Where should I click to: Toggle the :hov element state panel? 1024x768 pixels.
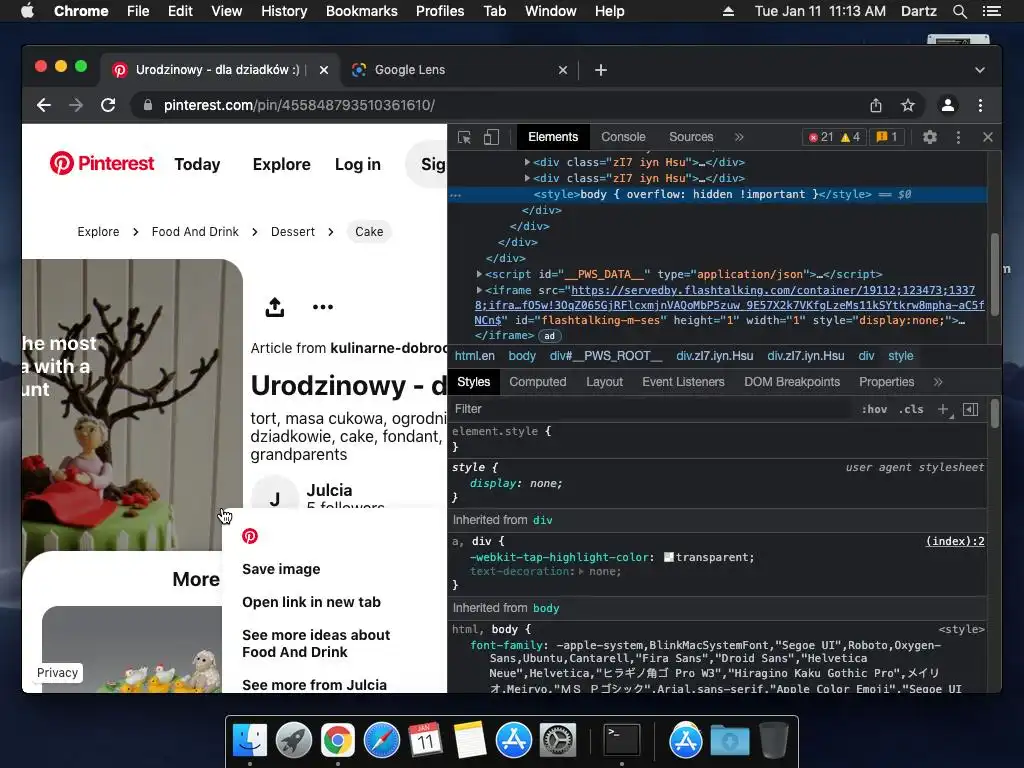pos(874,409)
